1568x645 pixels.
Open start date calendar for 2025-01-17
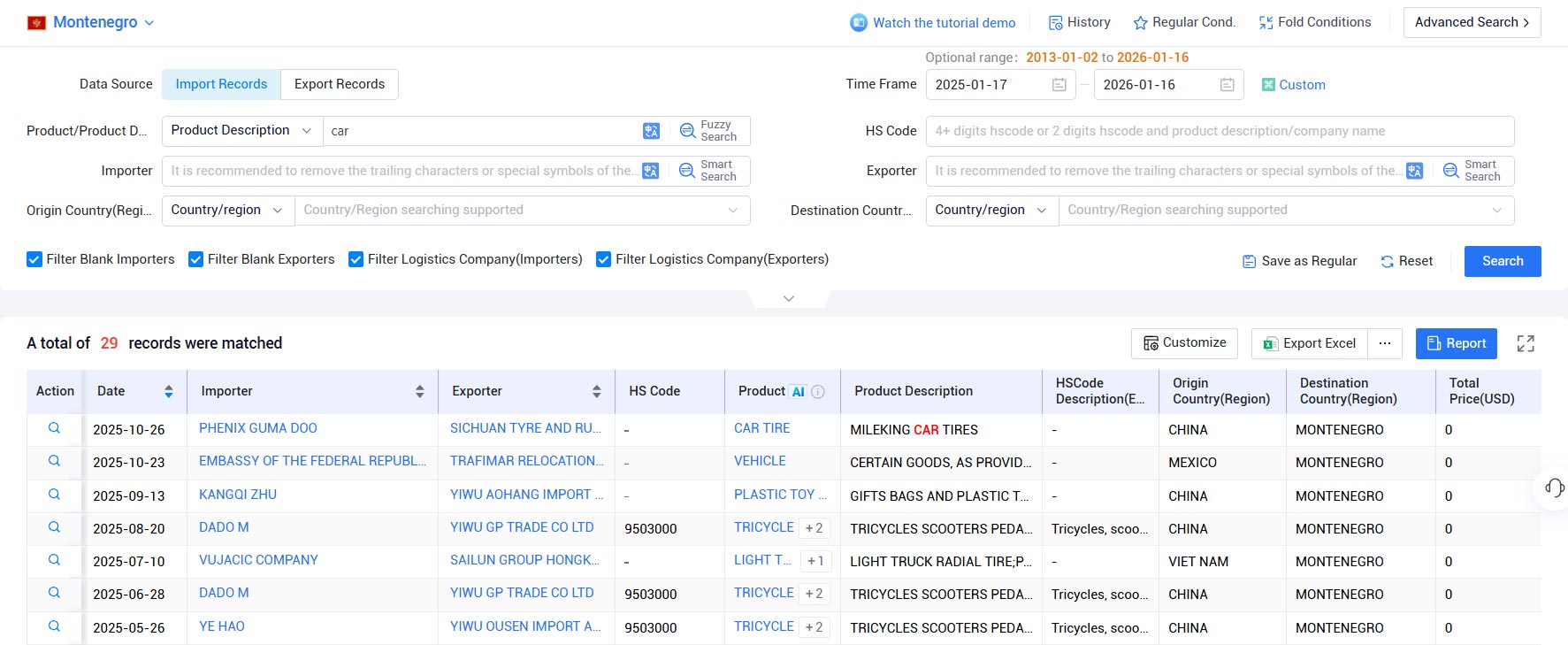pyautogui.click(x=1059, y=85)
